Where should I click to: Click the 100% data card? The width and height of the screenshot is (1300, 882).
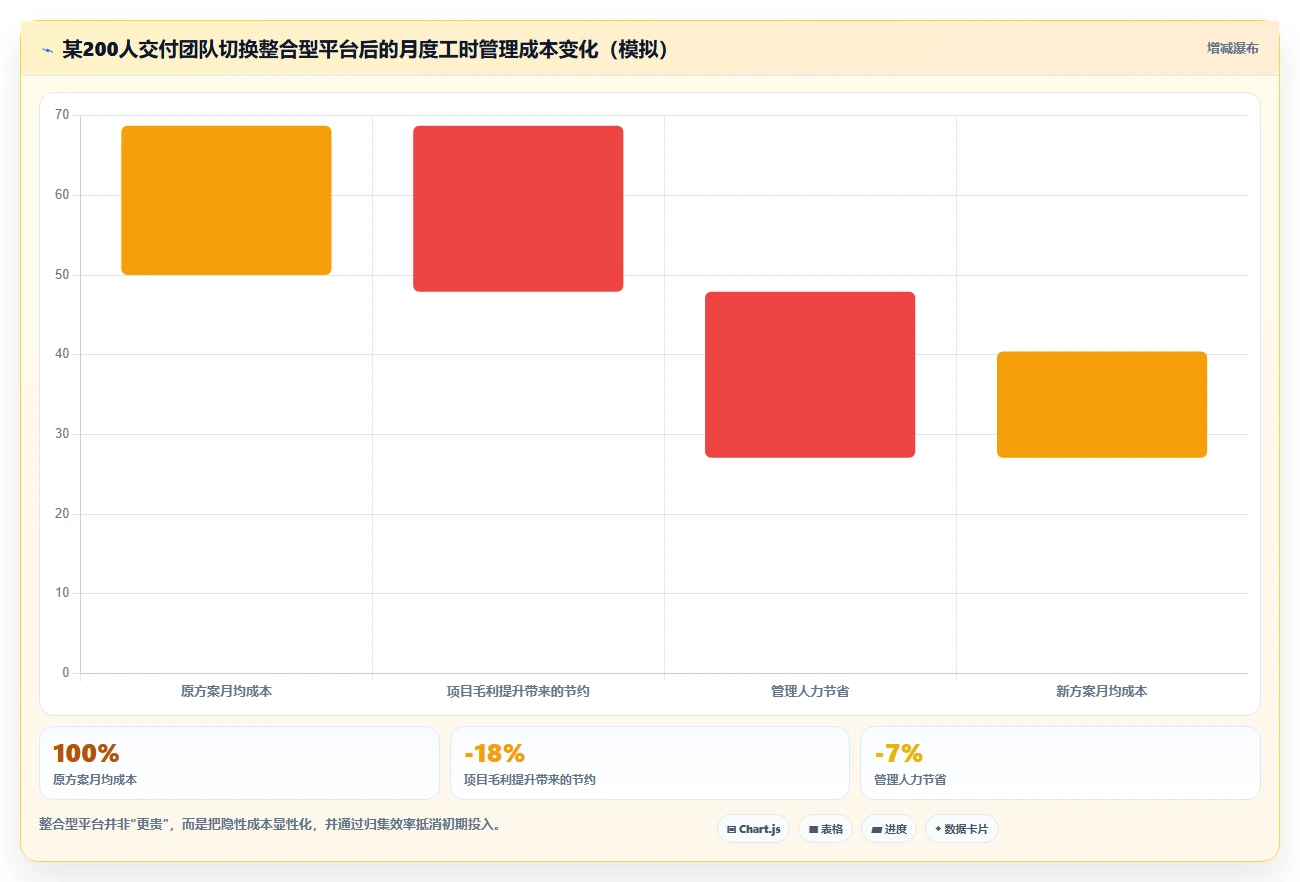[239, 763]
